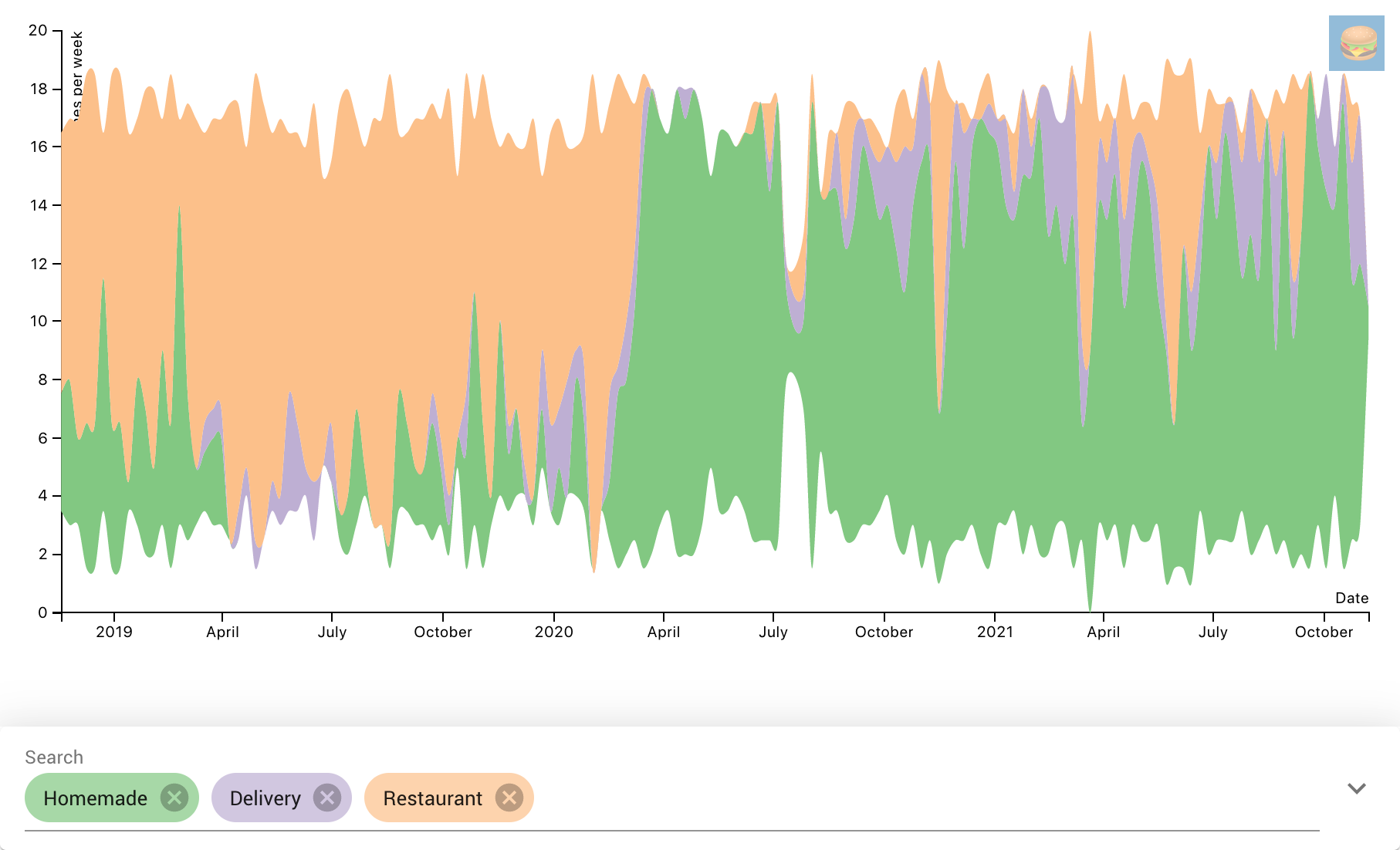This screenshot has width=1400, height=850.
Task: Remove the Restaurant filter chip
Action: 509,798
